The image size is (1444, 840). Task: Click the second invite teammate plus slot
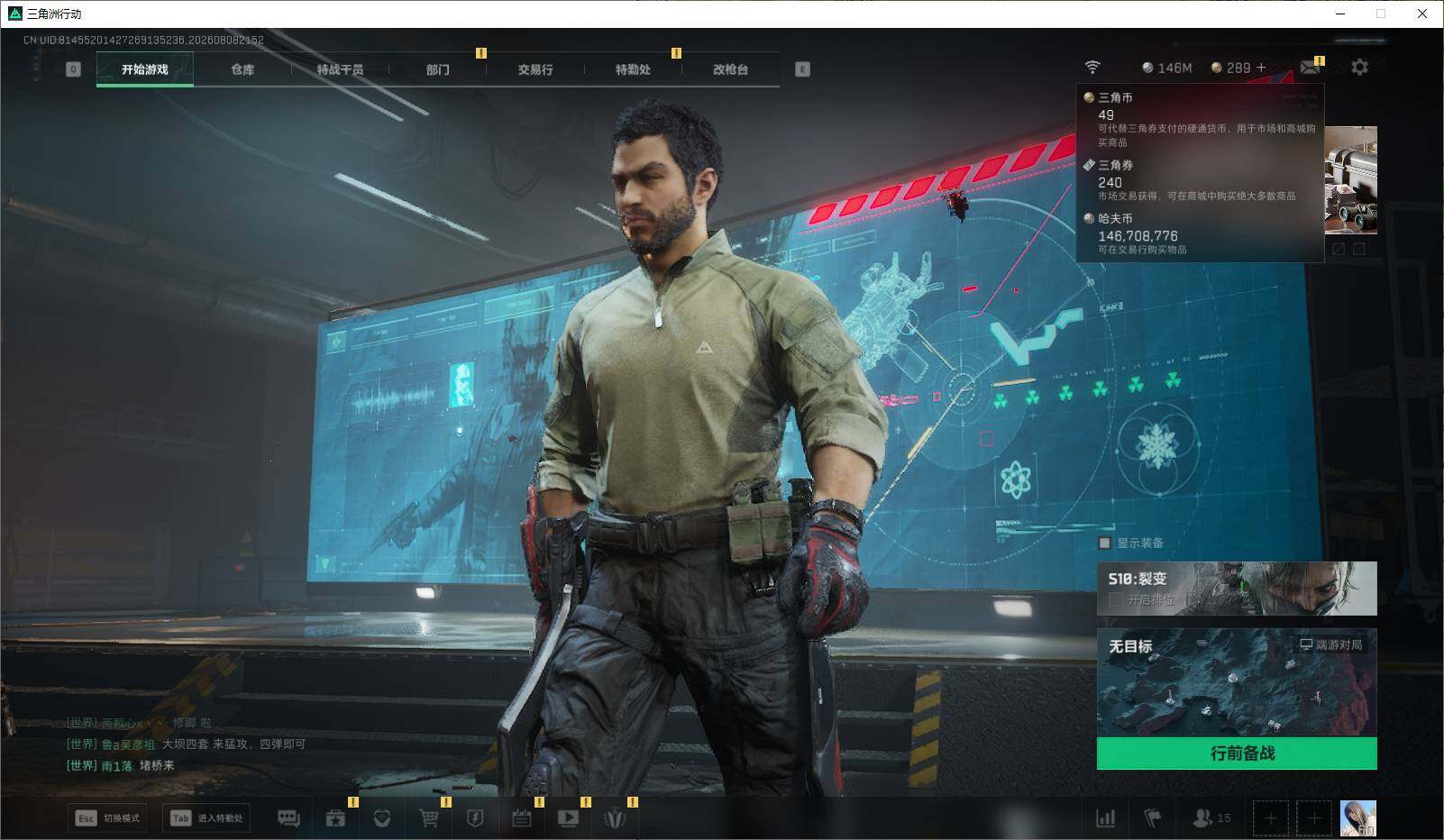coord(1314,818)
